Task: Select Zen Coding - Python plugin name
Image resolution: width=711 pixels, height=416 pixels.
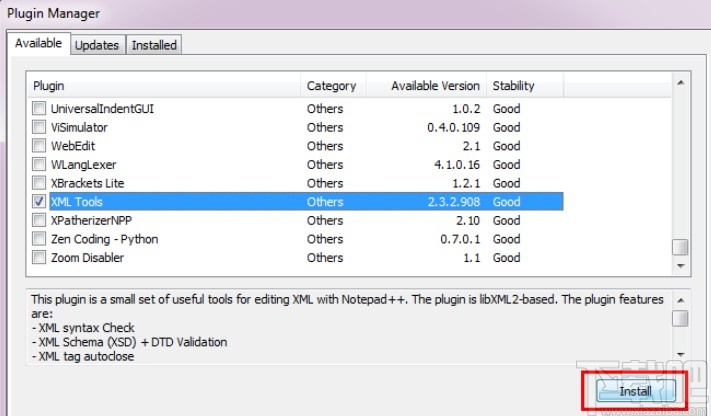Action: pos(104,239)
